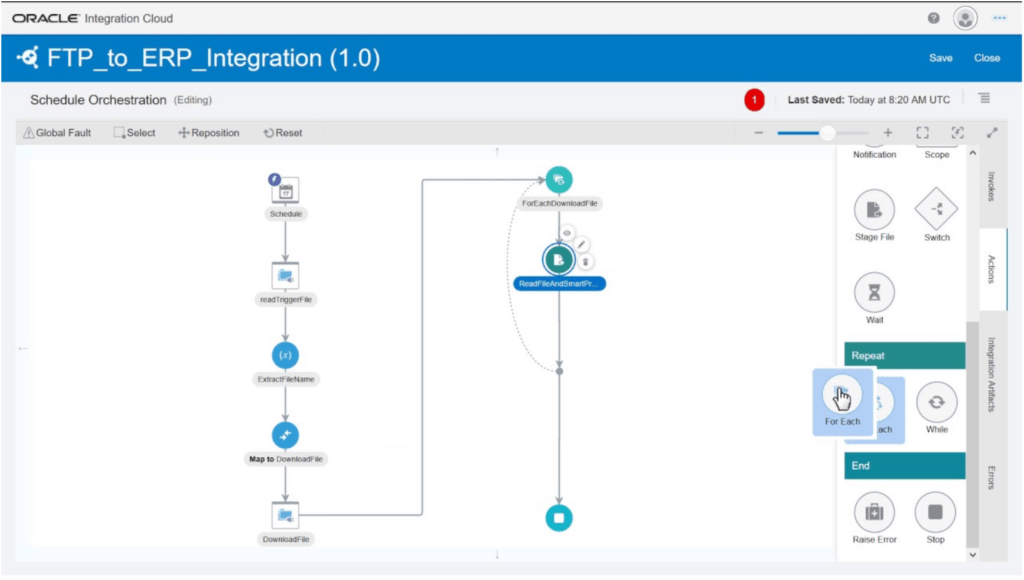Activate Reposition mode

[208, 132]
